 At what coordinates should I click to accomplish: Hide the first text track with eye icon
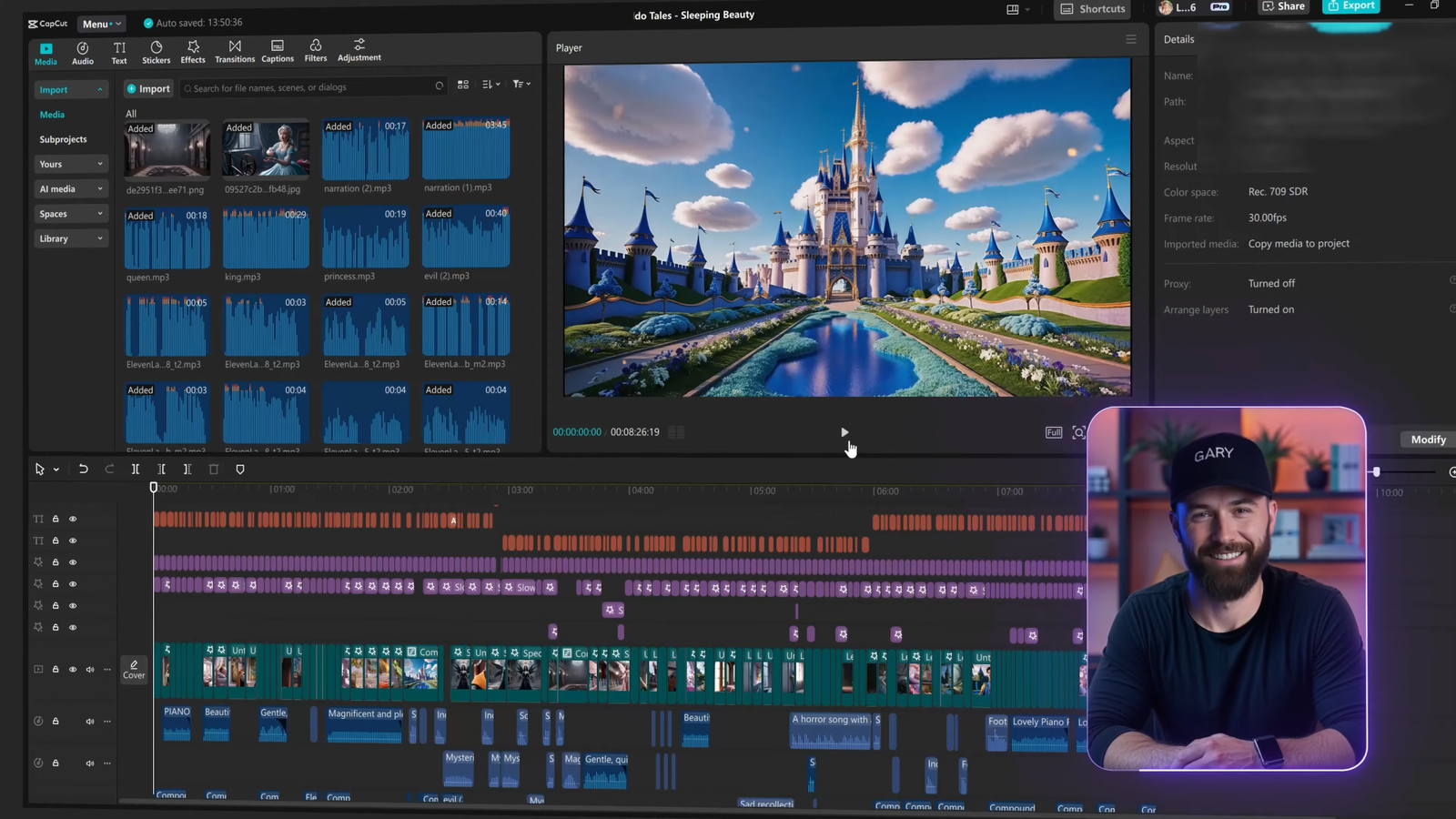(73, 519)
